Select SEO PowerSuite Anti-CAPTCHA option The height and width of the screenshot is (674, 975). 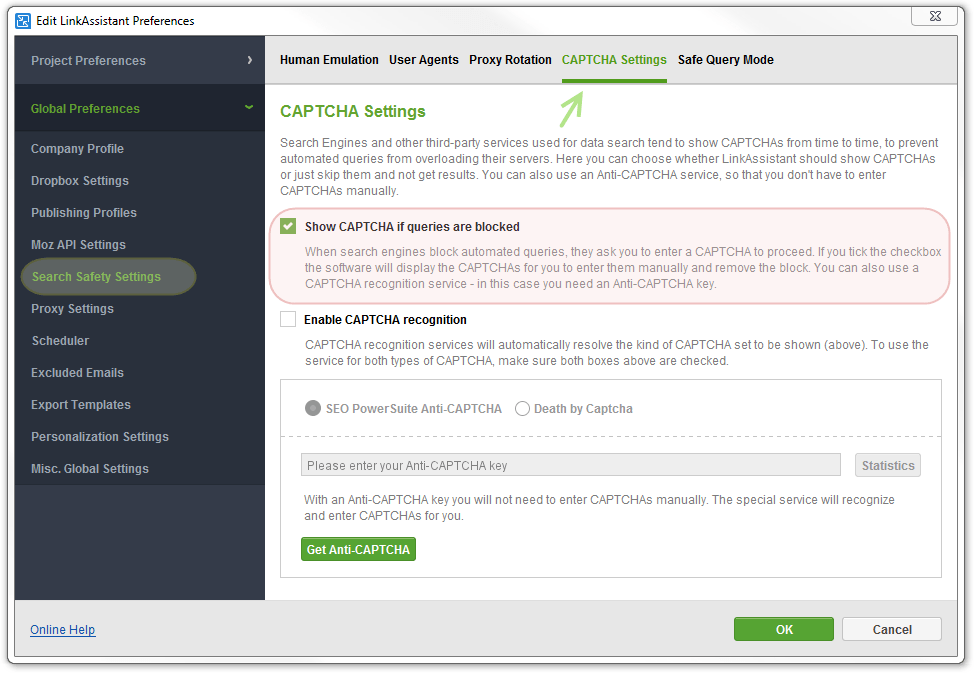click(x=313, y=409)
